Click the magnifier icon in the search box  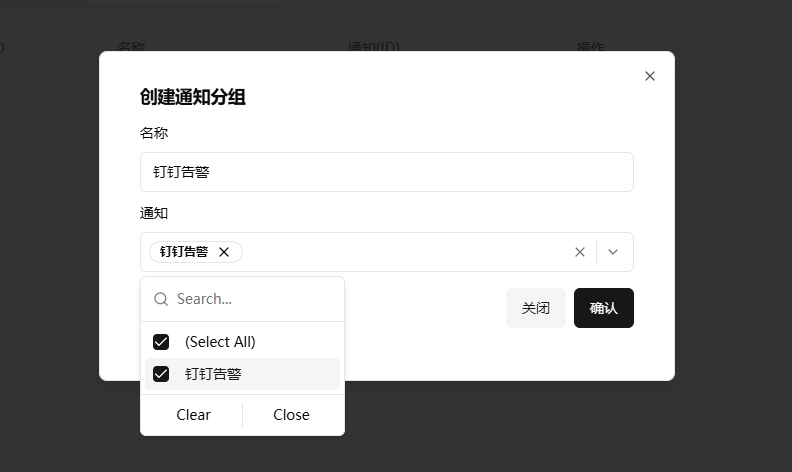[161, 299]
